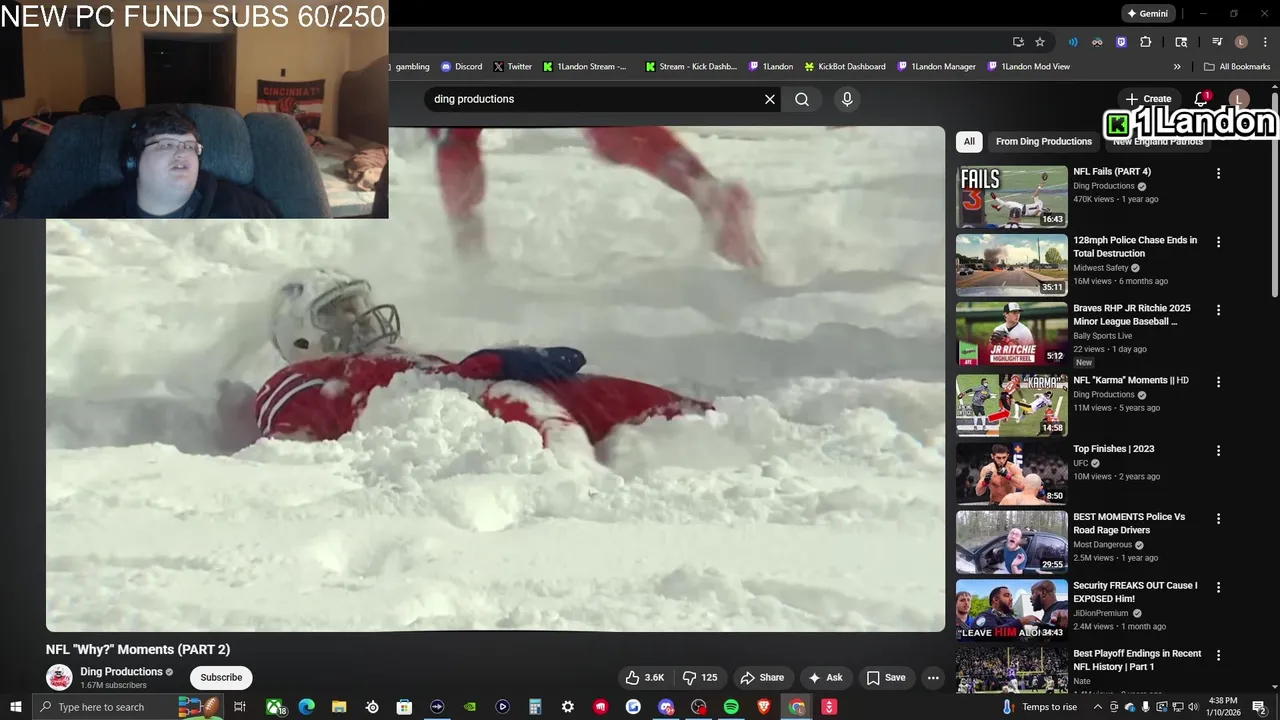
Task: Open the KickBot Dashboard bookmark
Action: (x=845, y=67)
